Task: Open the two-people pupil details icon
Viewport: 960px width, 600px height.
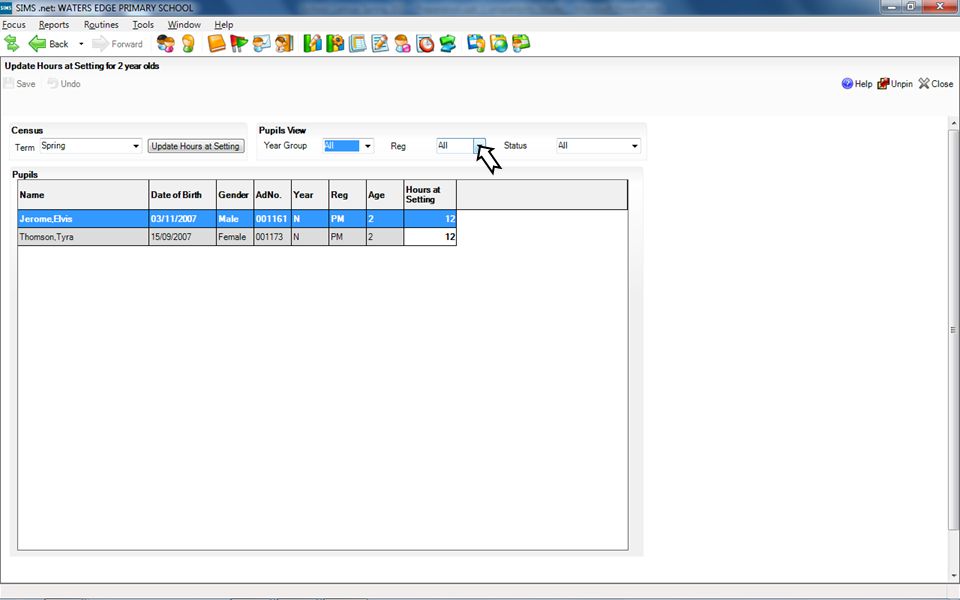Action: [x=165, y=43]
